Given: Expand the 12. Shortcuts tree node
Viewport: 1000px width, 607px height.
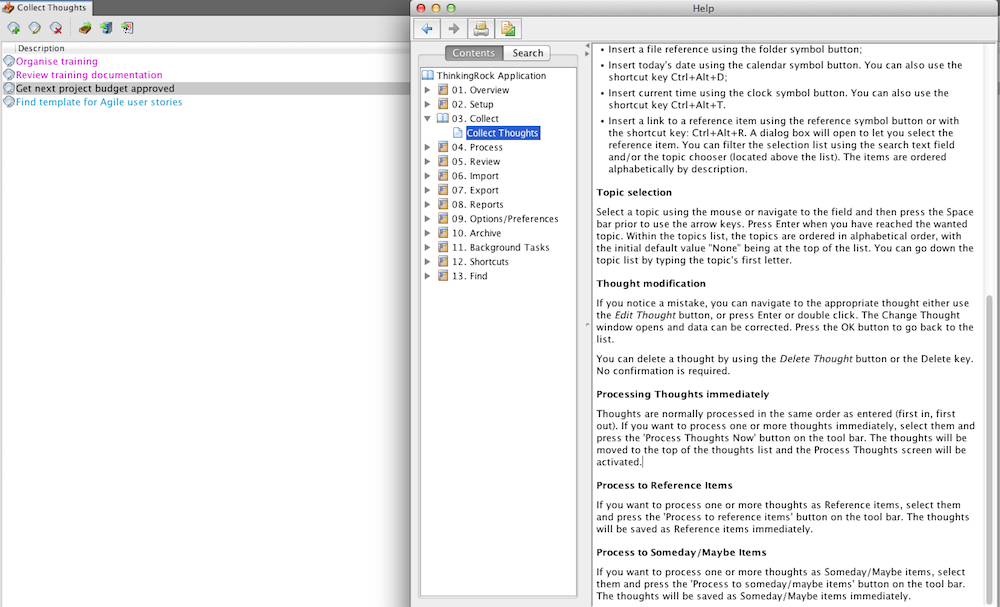Looking at the screenshot, I should coord(428,262).
